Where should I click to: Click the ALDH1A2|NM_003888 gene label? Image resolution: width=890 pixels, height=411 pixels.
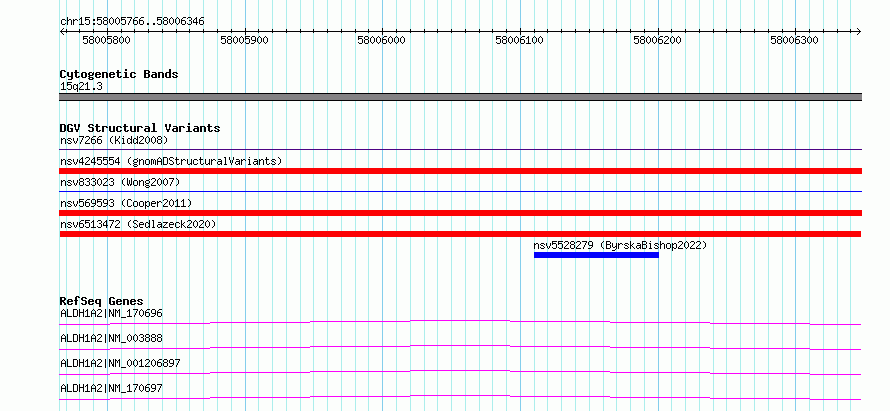coord(111,338)
